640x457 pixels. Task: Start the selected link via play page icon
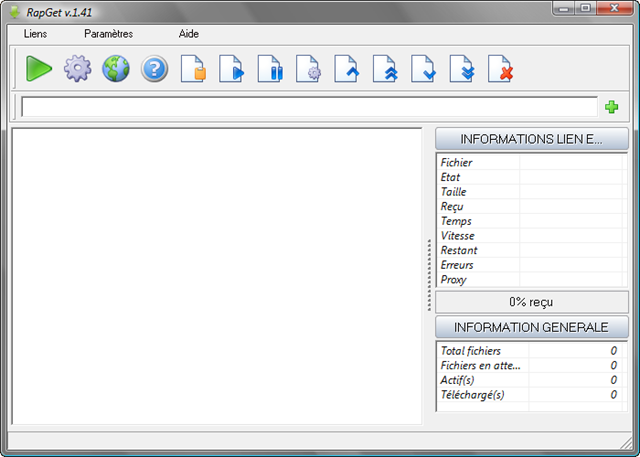[x=231, y=69]
